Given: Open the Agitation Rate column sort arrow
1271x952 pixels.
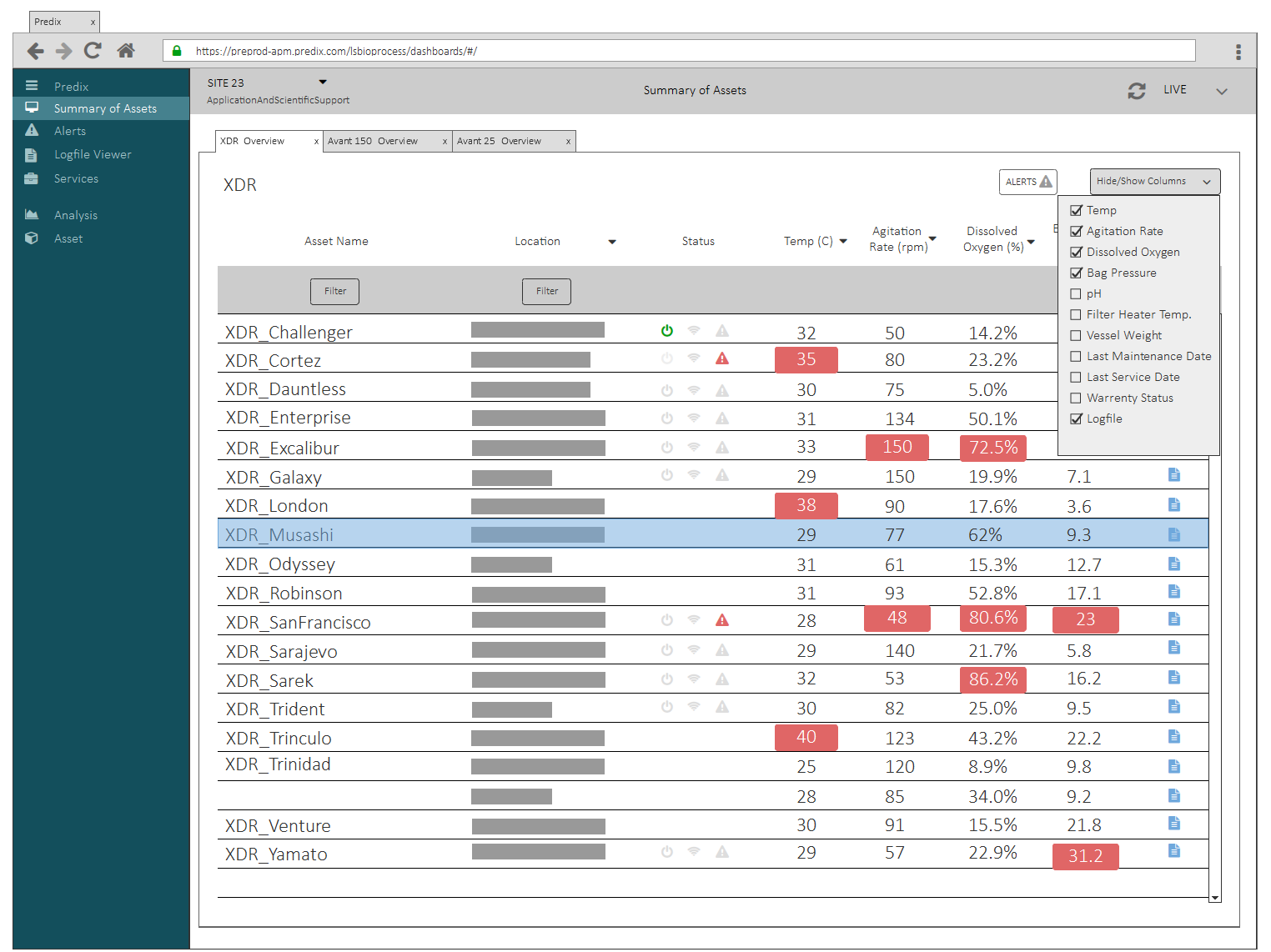Looking at the screenshot, I should tap(932, 238).
